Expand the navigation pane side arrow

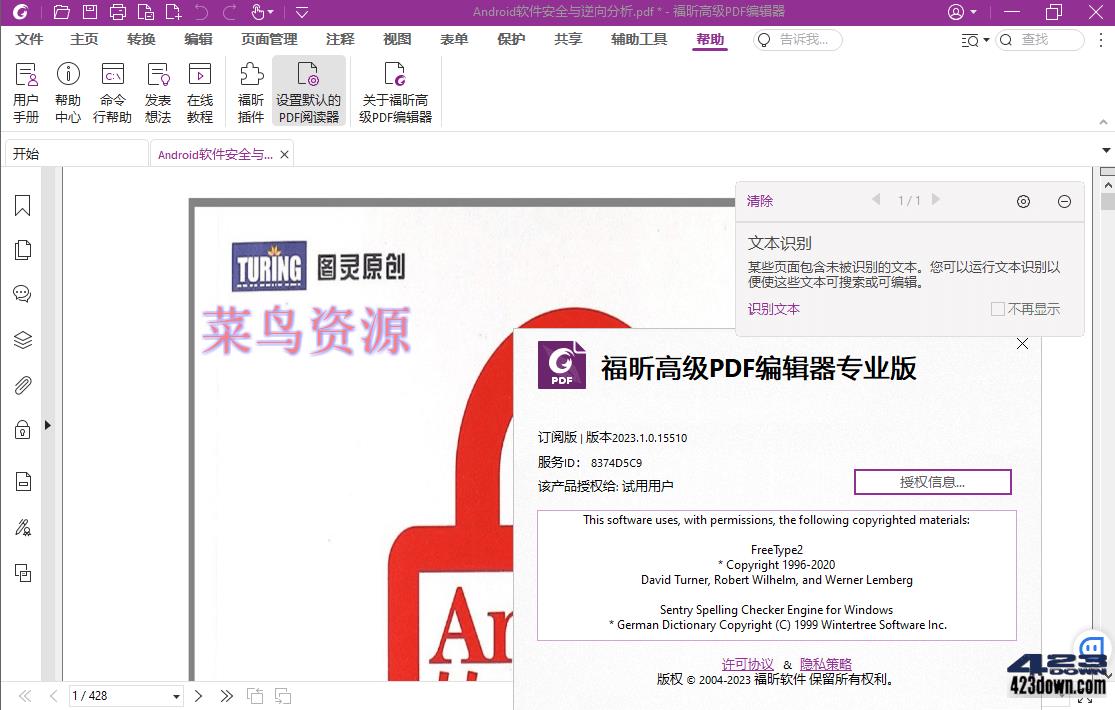tap(46, 424)
